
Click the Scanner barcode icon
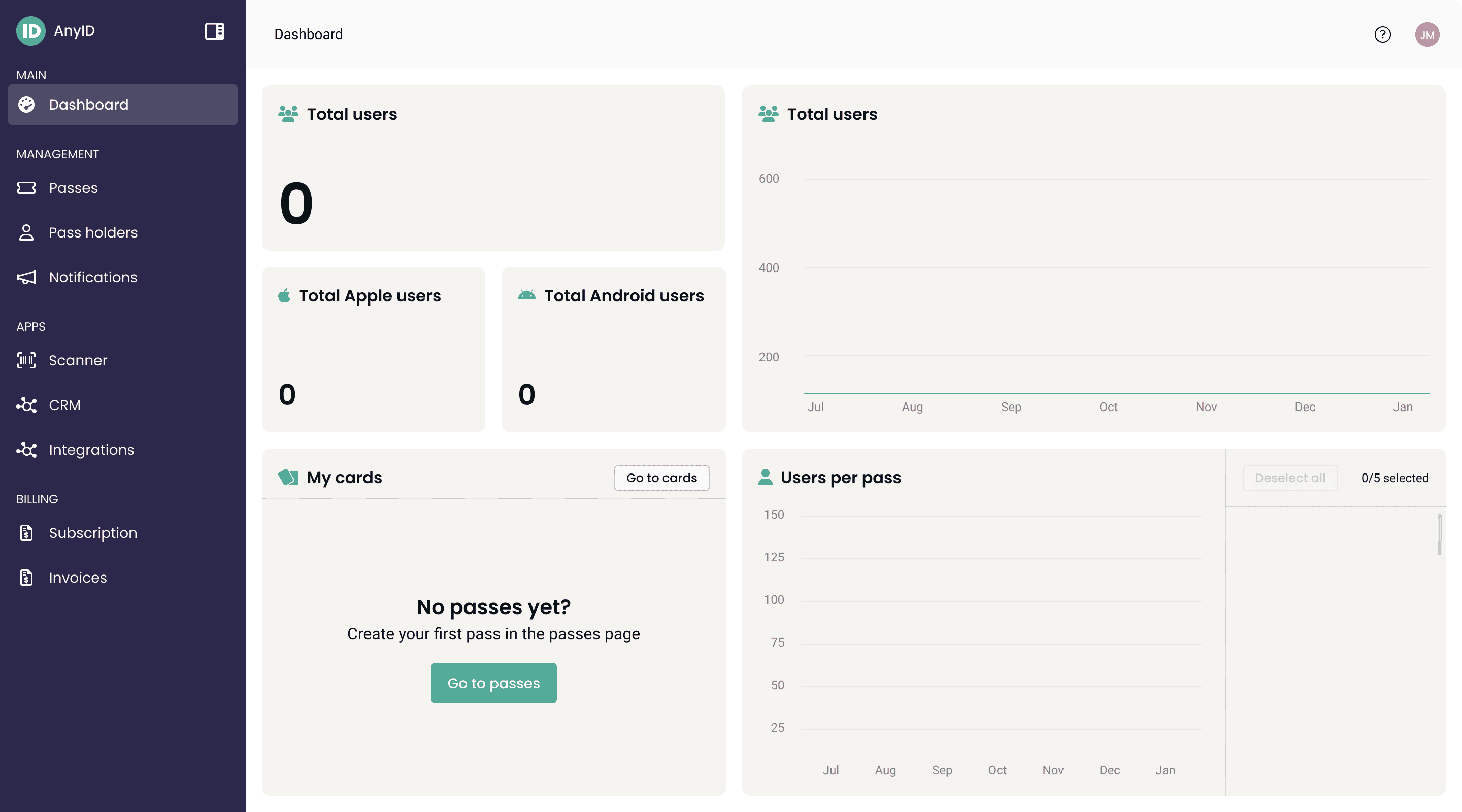tap(26, 360)
